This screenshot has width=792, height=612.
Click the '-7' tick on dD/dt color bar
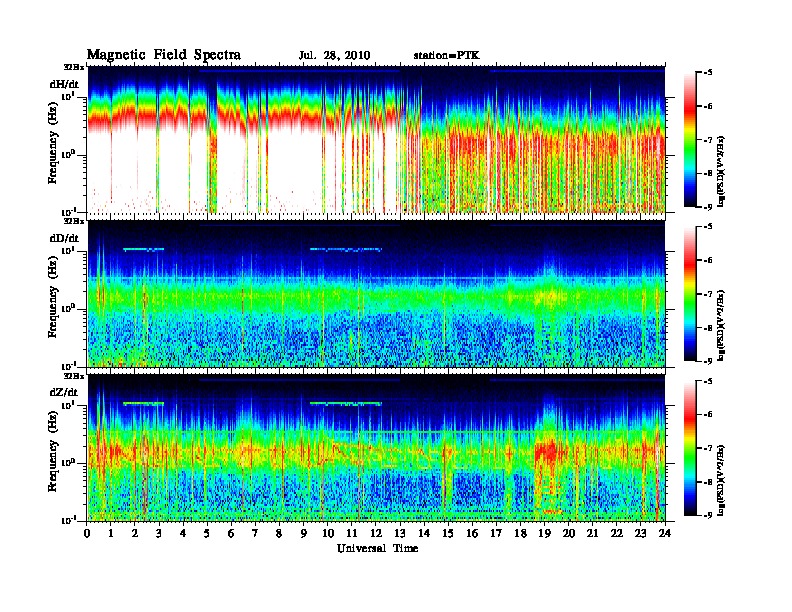click(x=708, y=294)
